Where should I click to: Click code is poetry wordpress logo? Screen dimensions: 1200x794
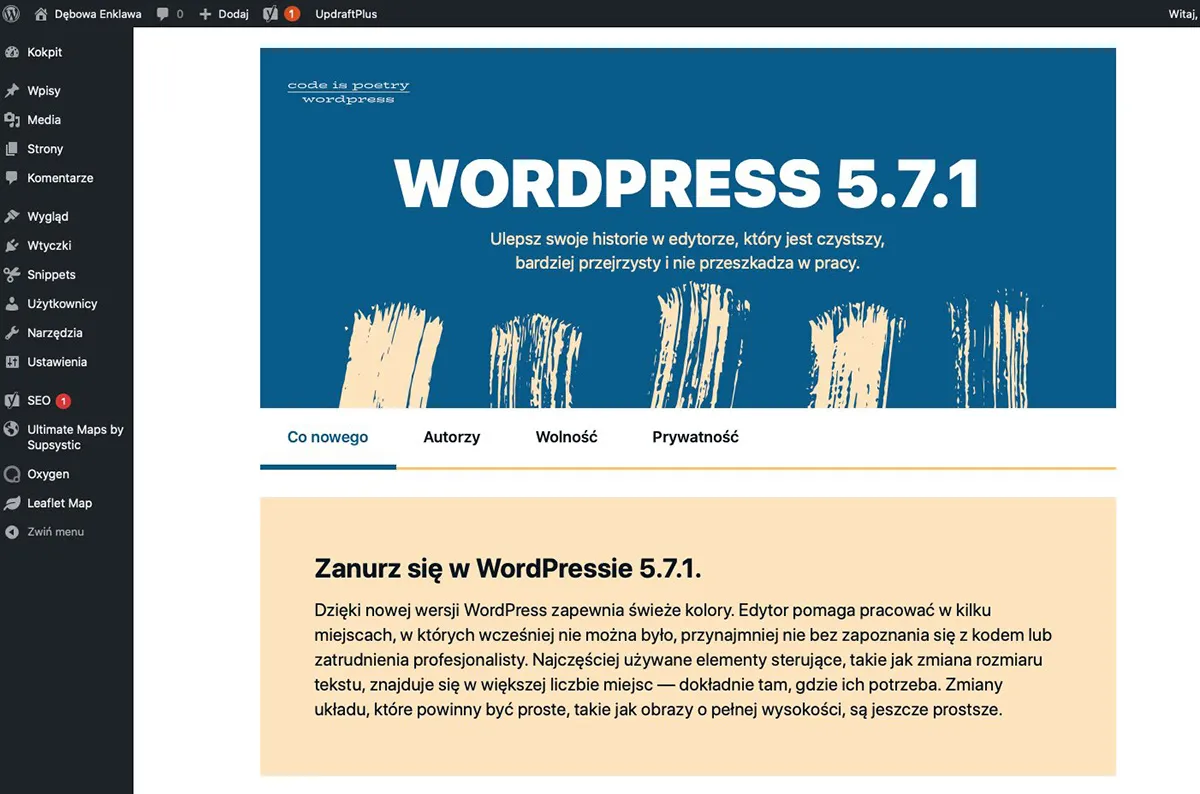348,92
